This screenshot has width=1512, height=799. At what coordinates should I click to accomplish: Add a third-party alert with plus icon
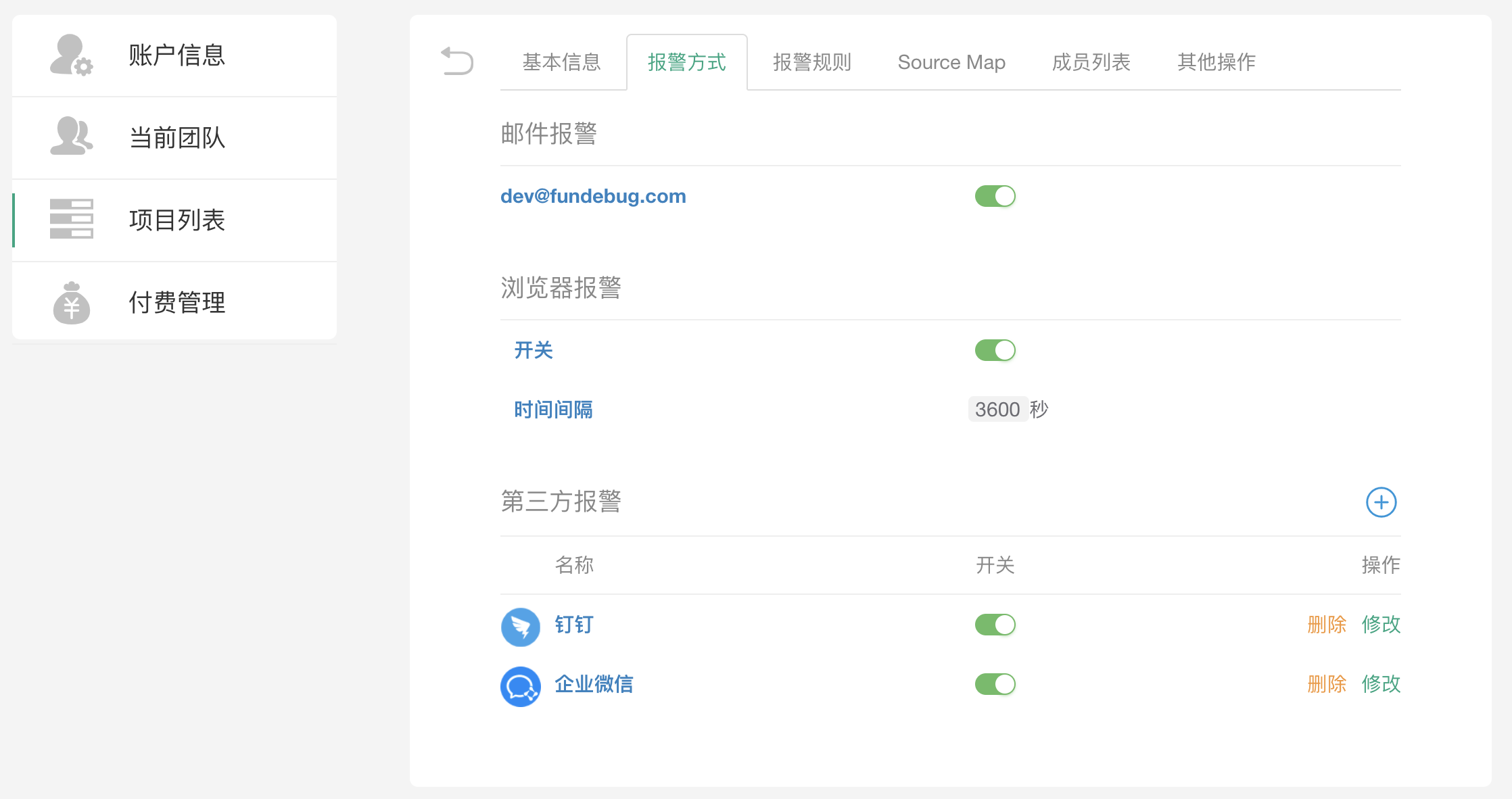pyautogui.click(x=1381, y=502)
